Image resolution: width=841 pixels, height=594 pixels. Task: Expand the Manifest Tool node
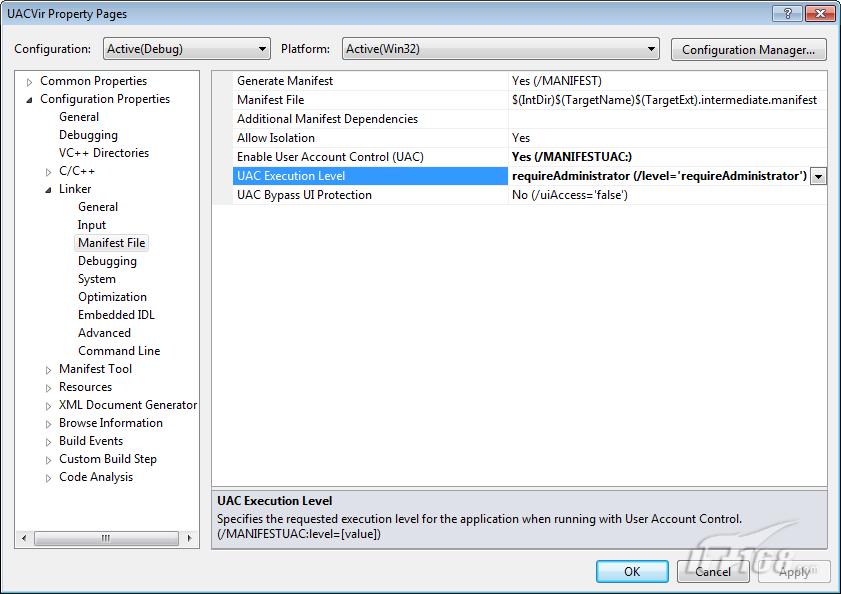click(48, 370)
